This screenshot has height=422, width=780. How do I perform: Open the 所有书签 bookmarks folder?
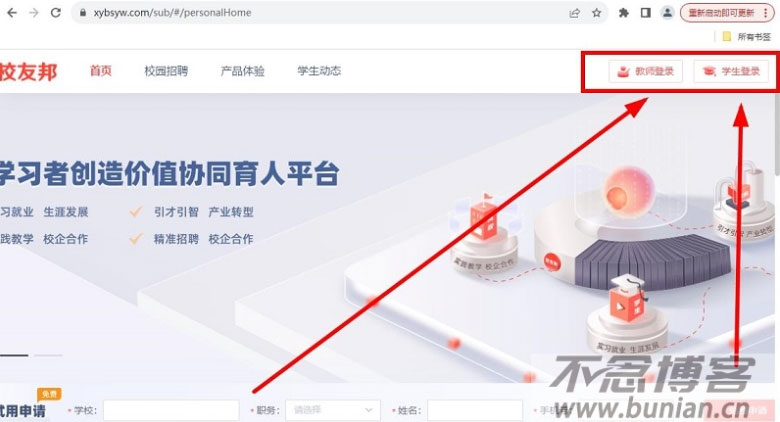(747, 36)
